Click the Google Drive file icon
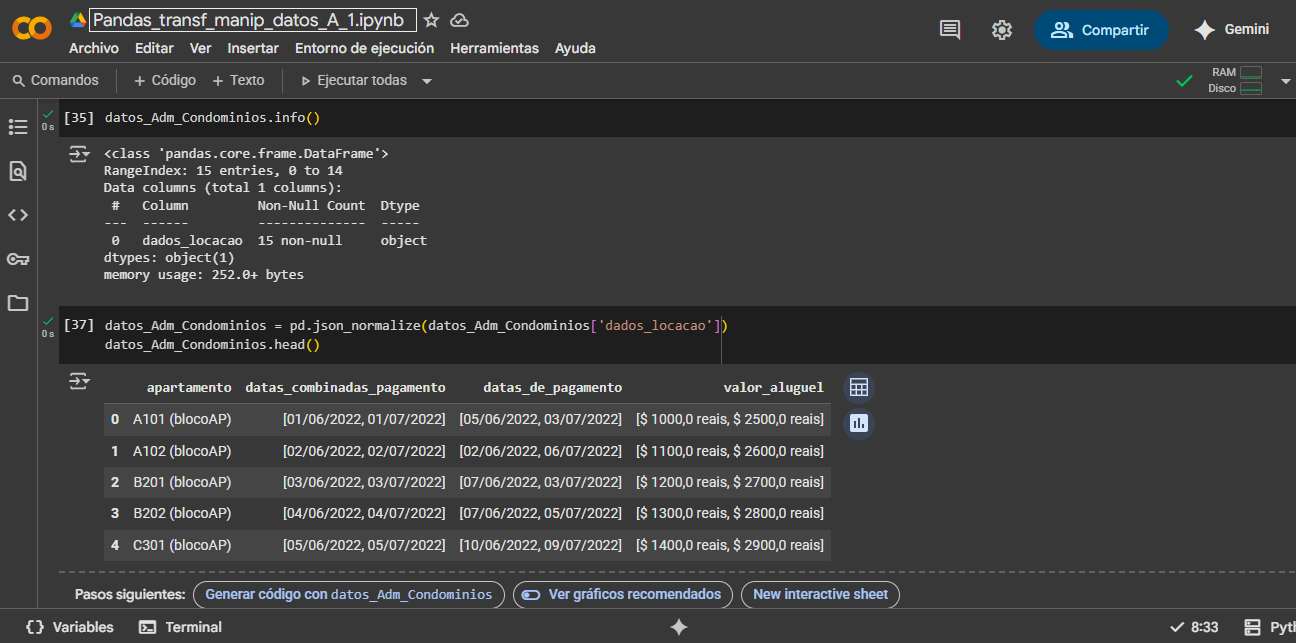This screenshot has height=643, width=1296. (78, 20)
